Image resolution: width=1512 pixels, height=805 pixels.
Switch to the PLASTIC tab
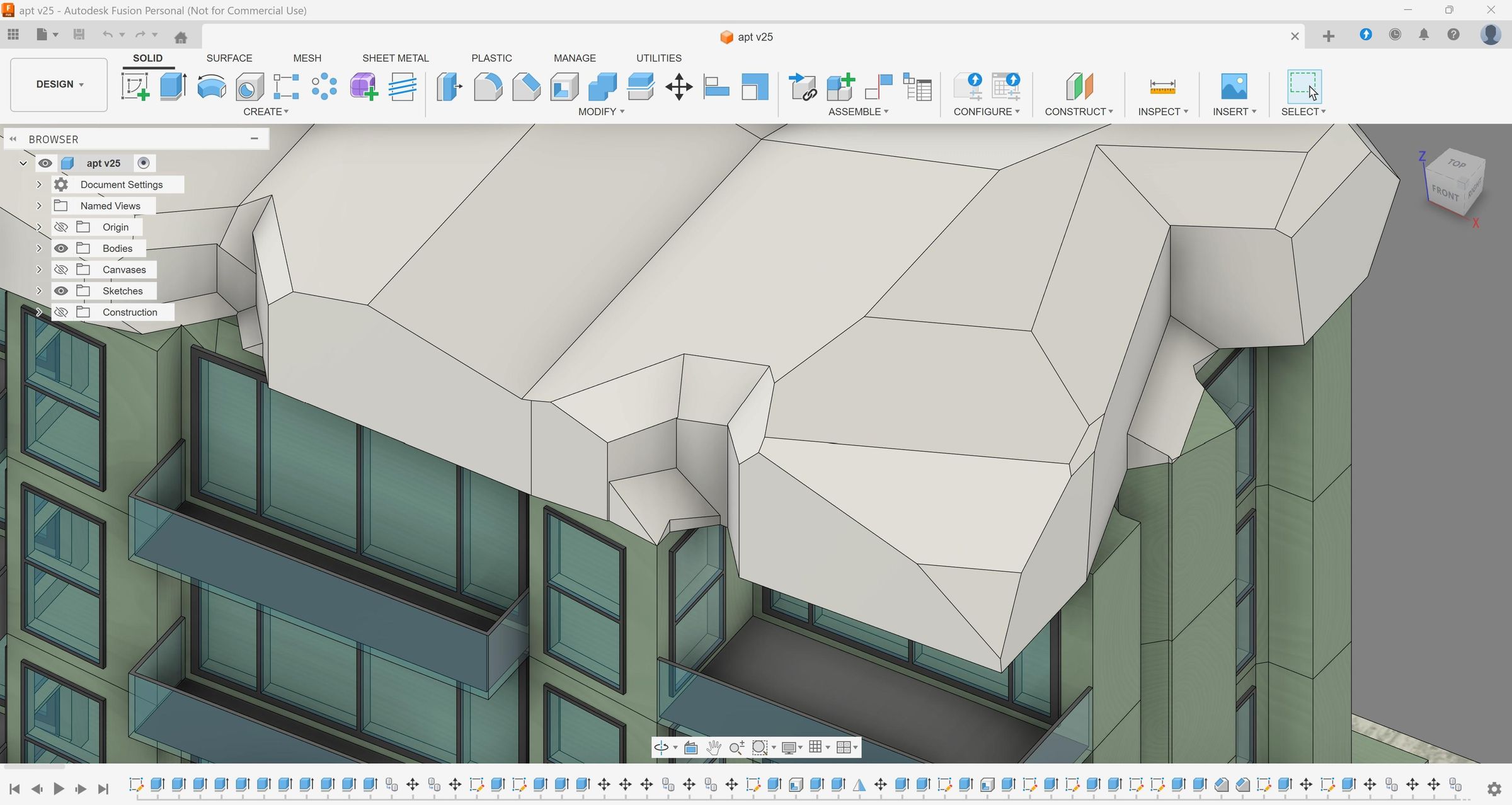[491, 58]
